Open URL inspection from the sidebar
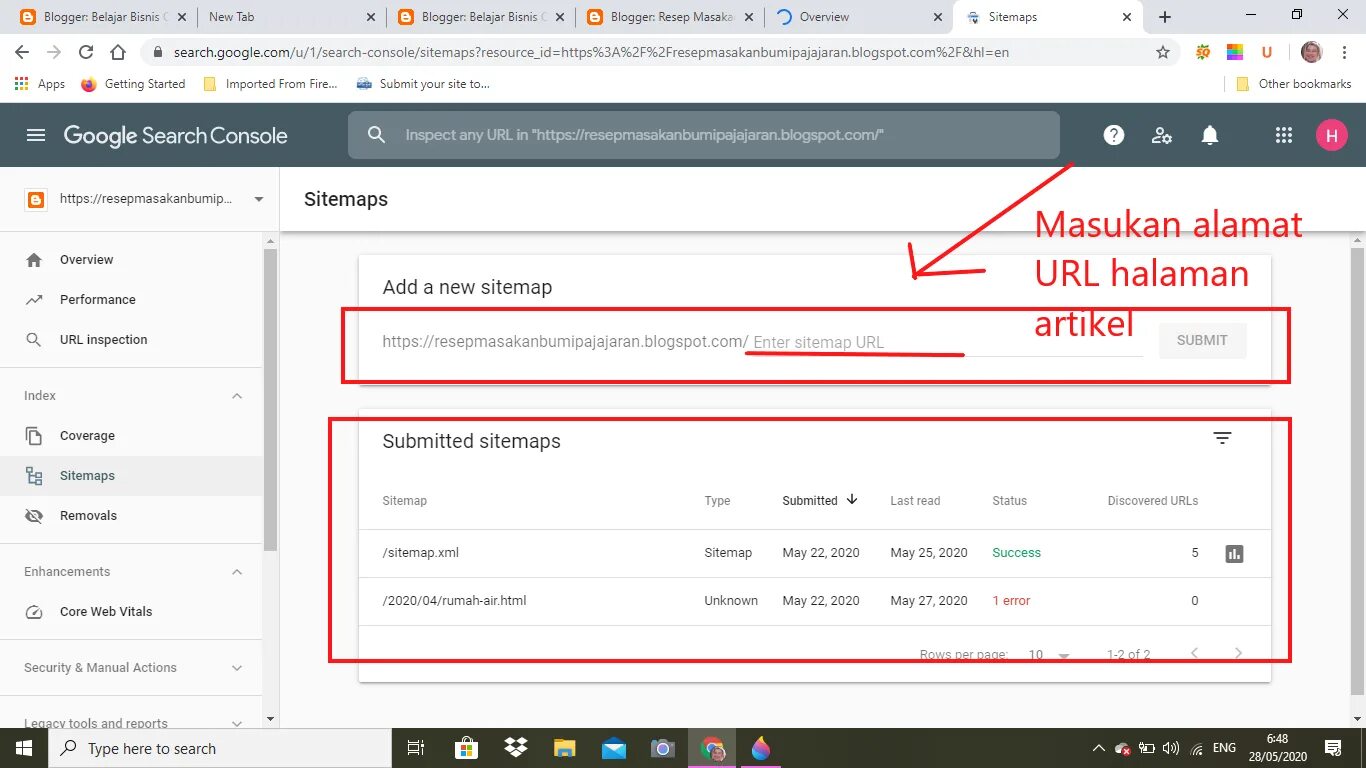 click(x=131, y=340)
